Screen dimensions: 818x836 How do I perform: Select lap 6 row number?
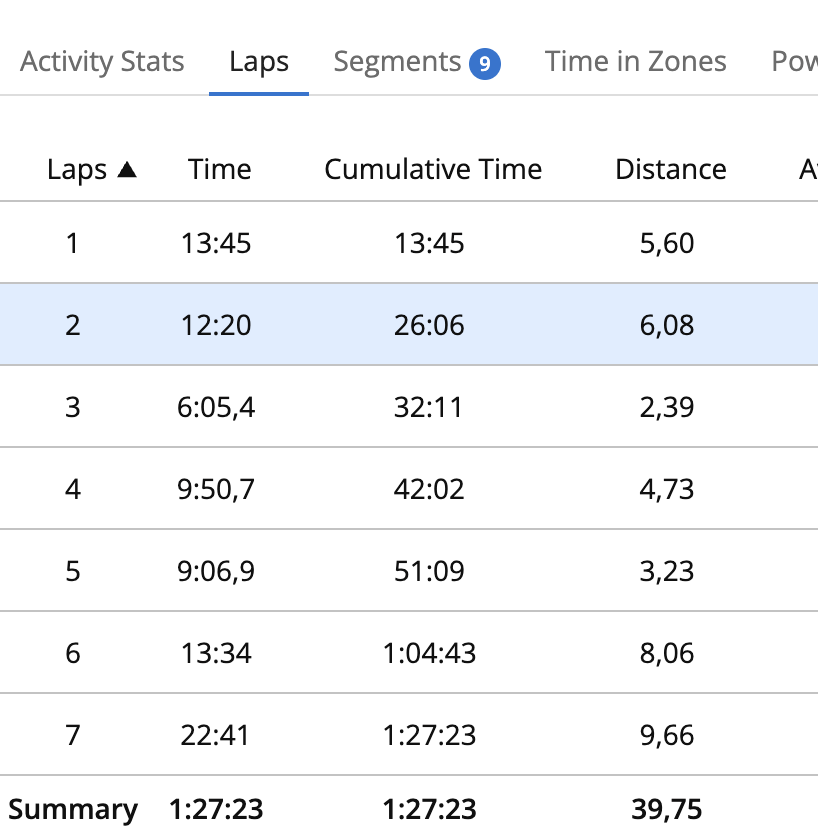coord(72,653)
